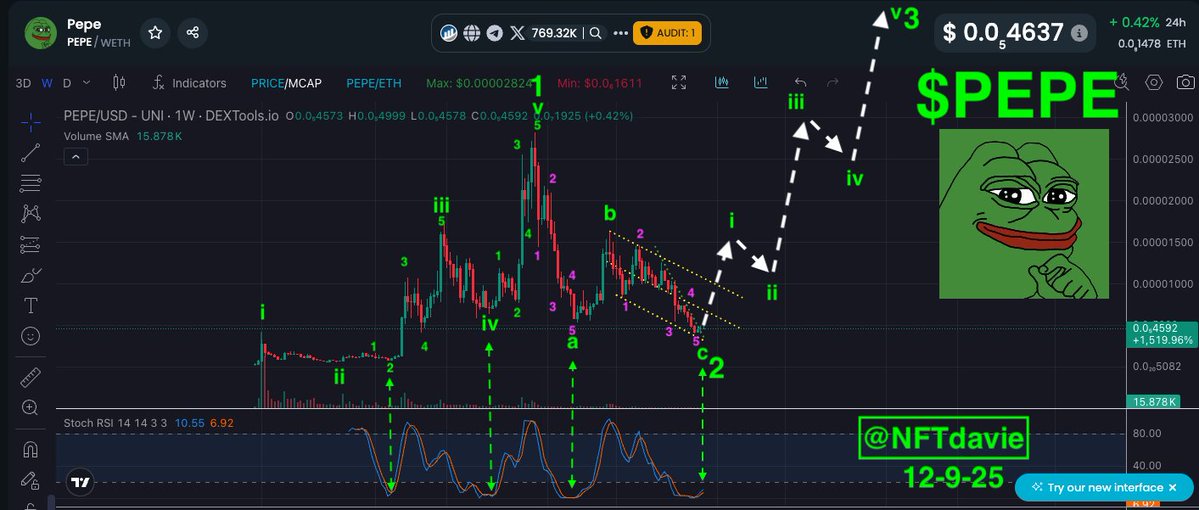
Task: Click the blue candles chart icon
Action: click(x=722, y=82)
